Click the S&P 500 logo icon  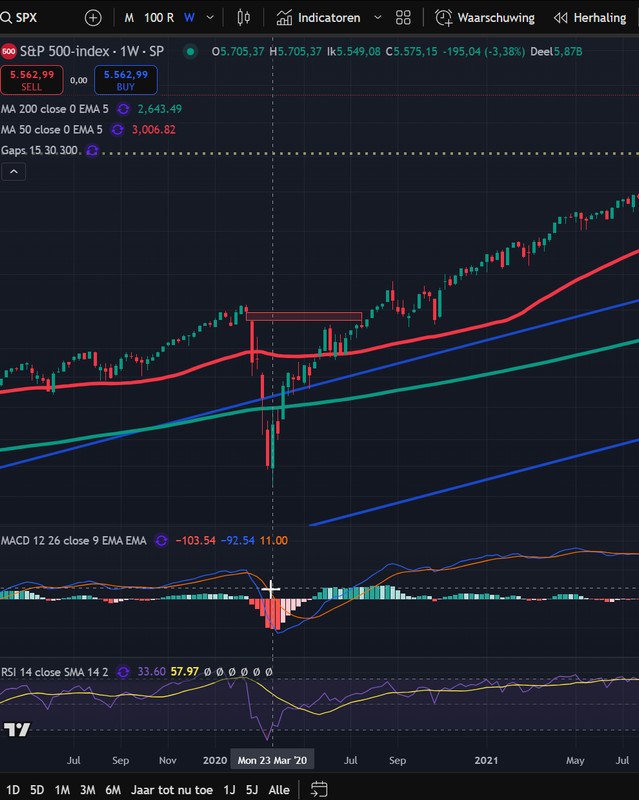(x=9, y=51)
